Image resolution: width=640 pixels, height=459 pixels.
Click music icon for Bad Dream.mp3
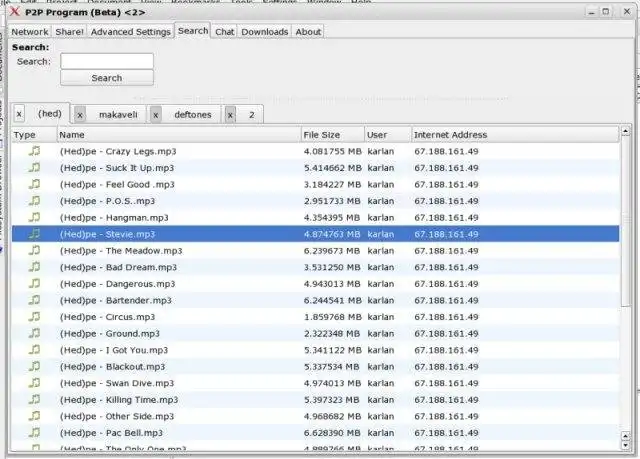(x=34, y=267)
